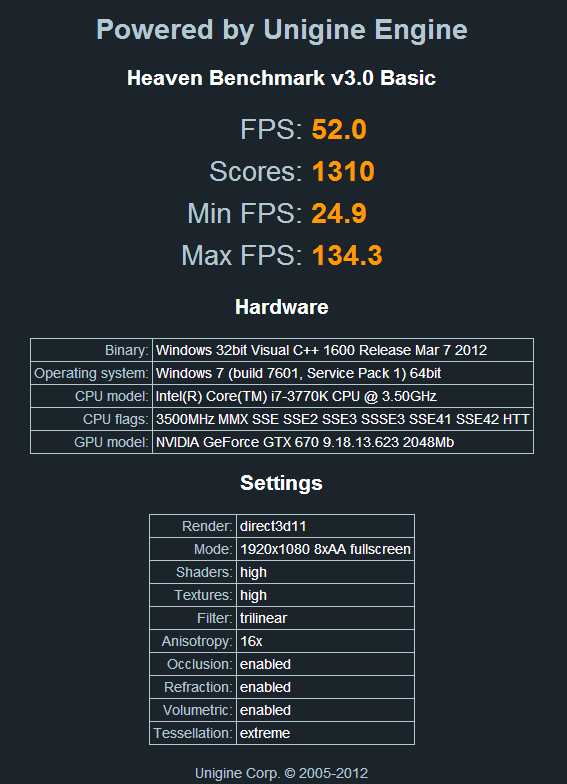Click the Binary row value cell
The width and height of the screenshot is (567, 784).
pos(342,350)
